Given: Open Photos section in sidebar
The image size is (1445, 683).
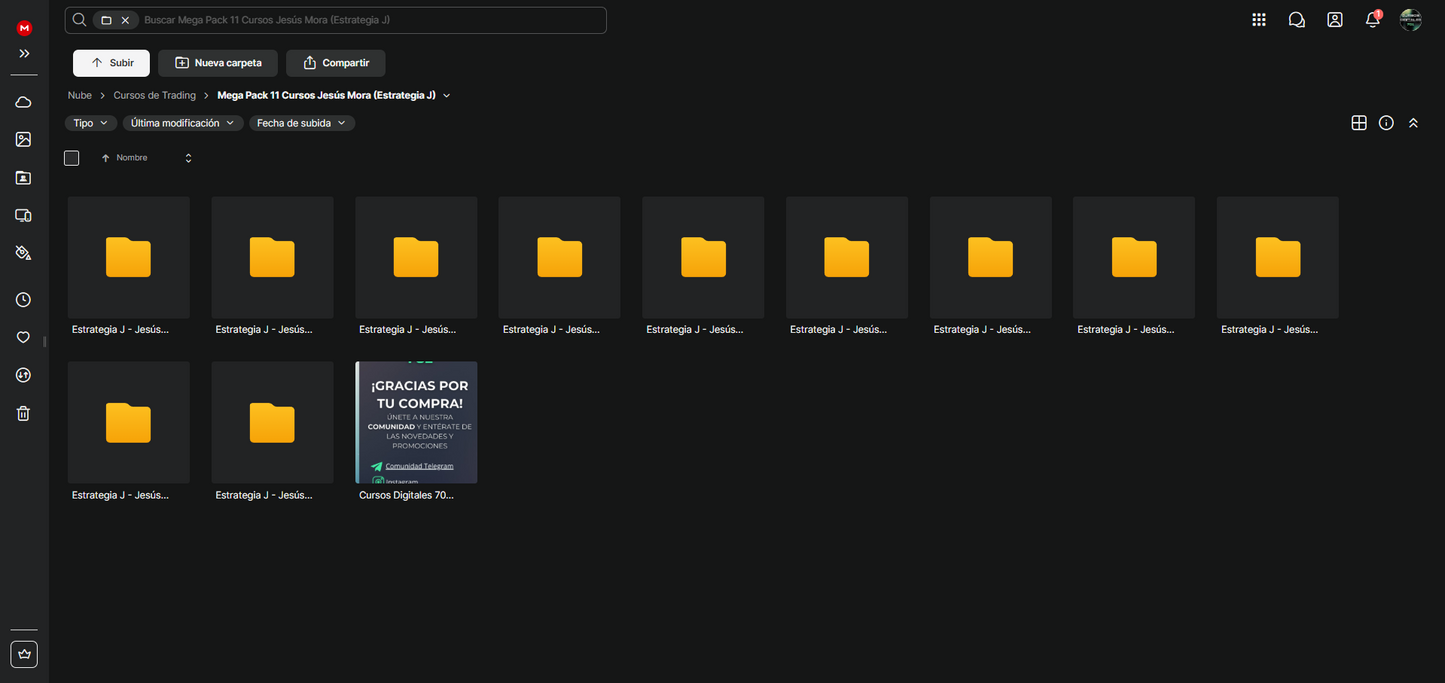Looking at the screenshot, I should (x=23, y=140).
